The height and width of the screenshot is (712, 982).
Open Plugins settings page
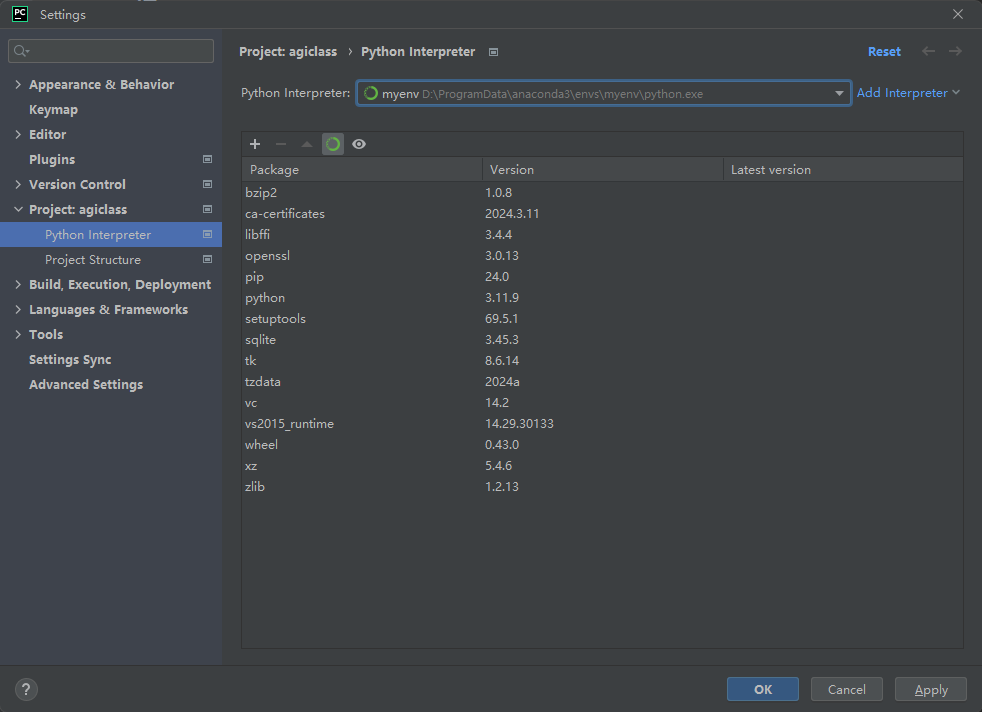click(x=52, y=160)
